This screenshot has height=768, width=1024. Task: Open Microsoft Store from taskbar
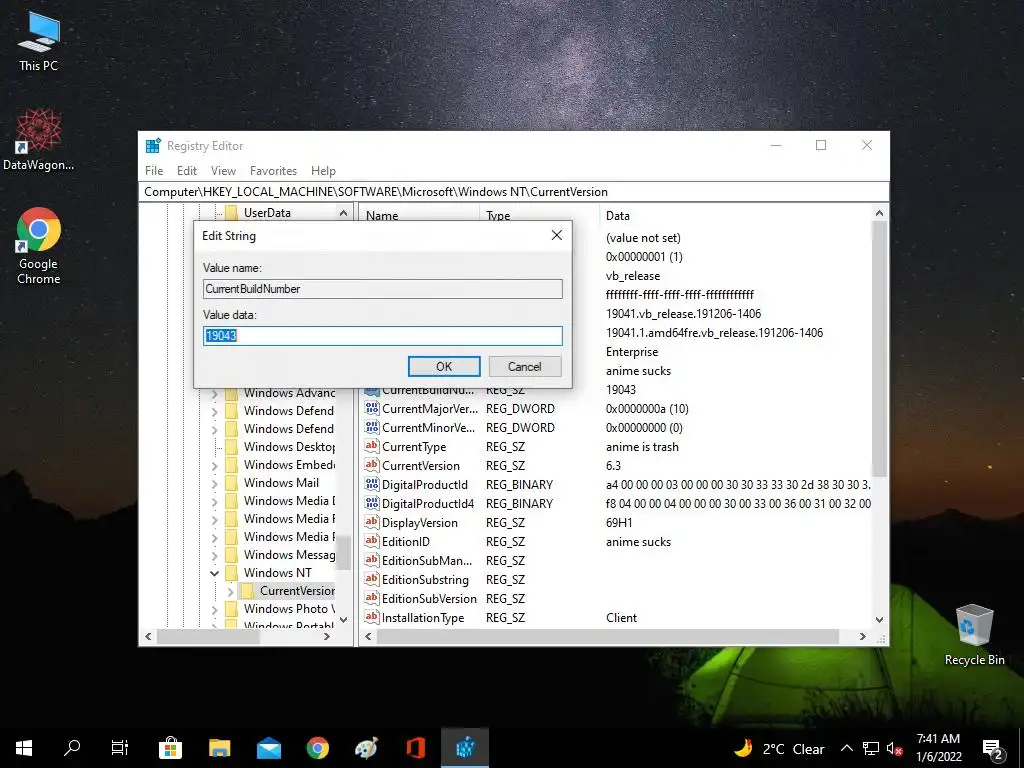point(170,748)
